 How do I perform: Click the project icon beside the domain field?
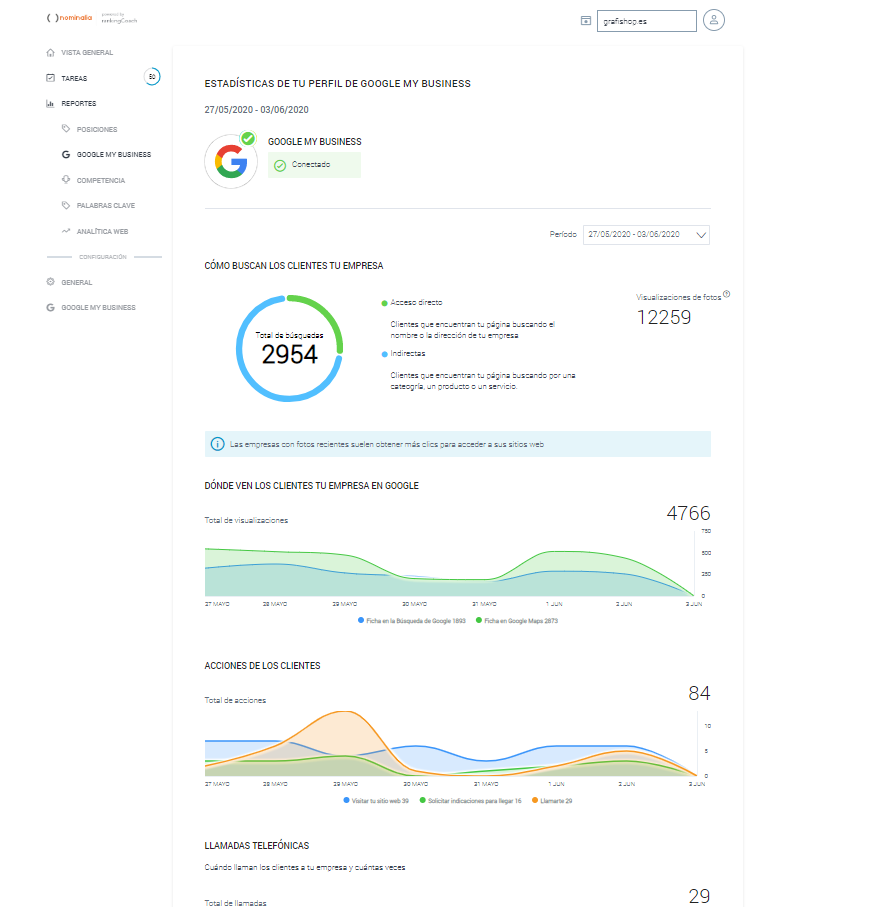click(x=586, y=20)
